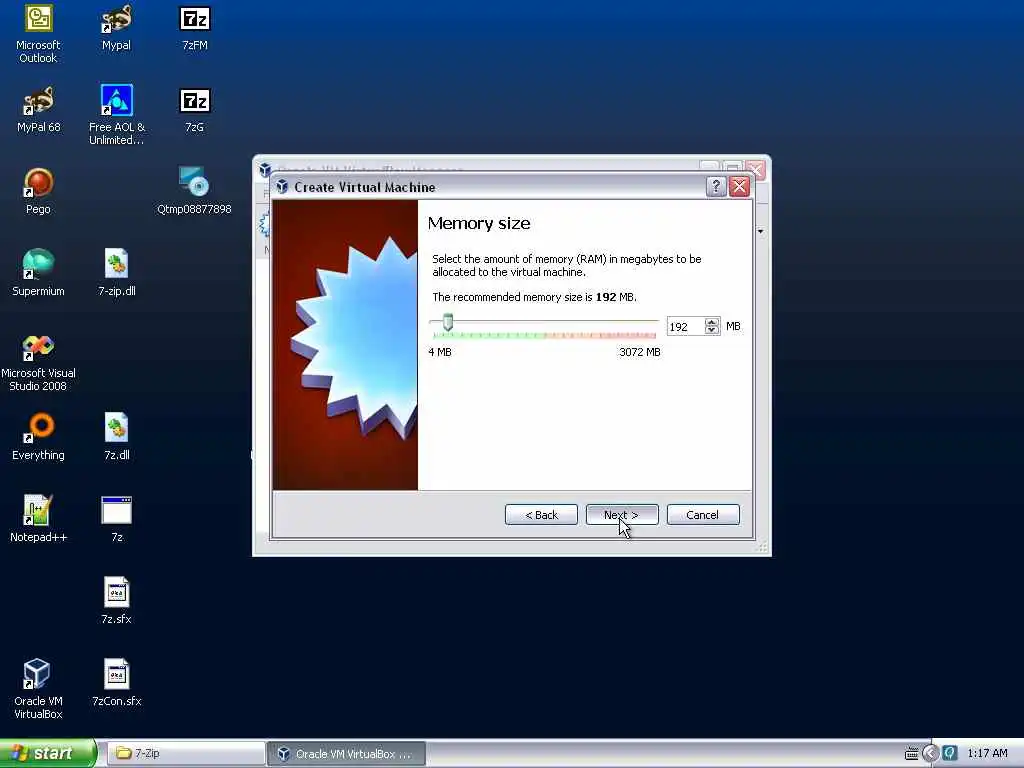Select the Everything search shortcut
The image size is (1024, 768).
(x=38, y=438)
